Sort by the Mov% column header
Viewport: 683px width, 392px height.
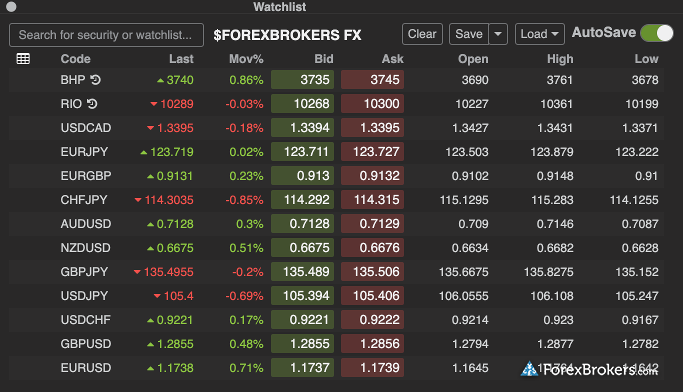[x=246, y=59]
